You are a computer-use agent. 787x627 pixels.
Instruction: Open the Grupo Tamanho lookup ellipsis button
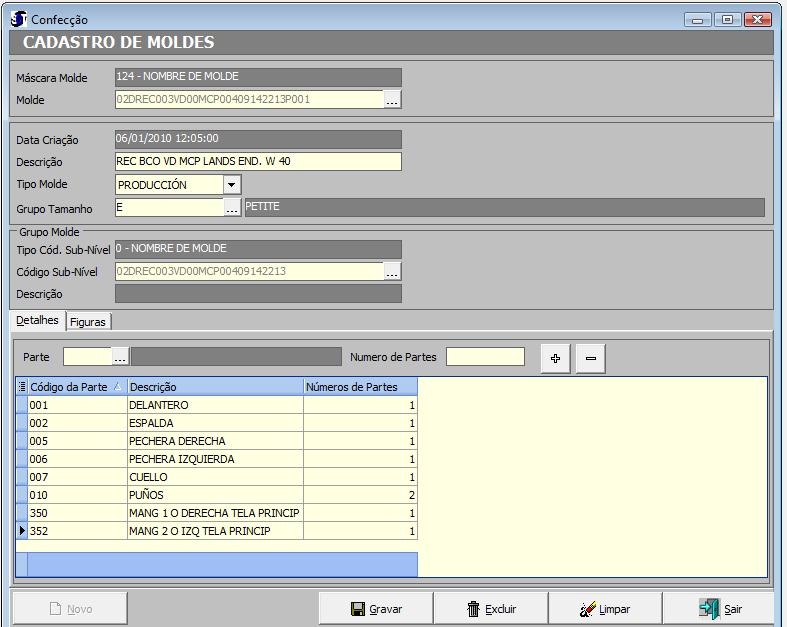232,207
